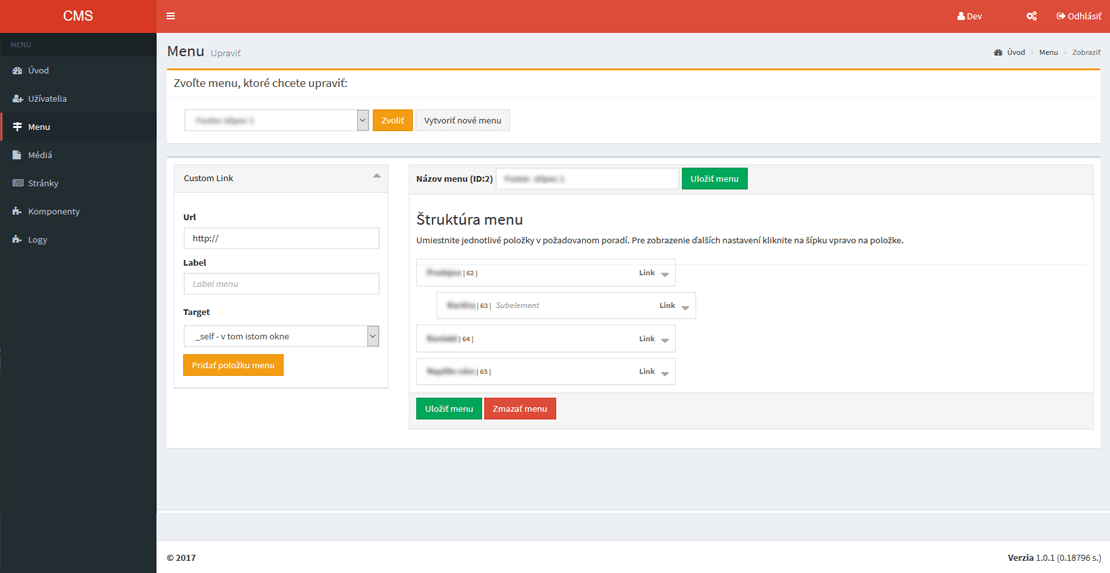The height and width of the screenshot is (573, 1110).
Task: Click the Užívatelia user-plus icon in sidebar
Action: pyautogui.click(x=18, y=98)
